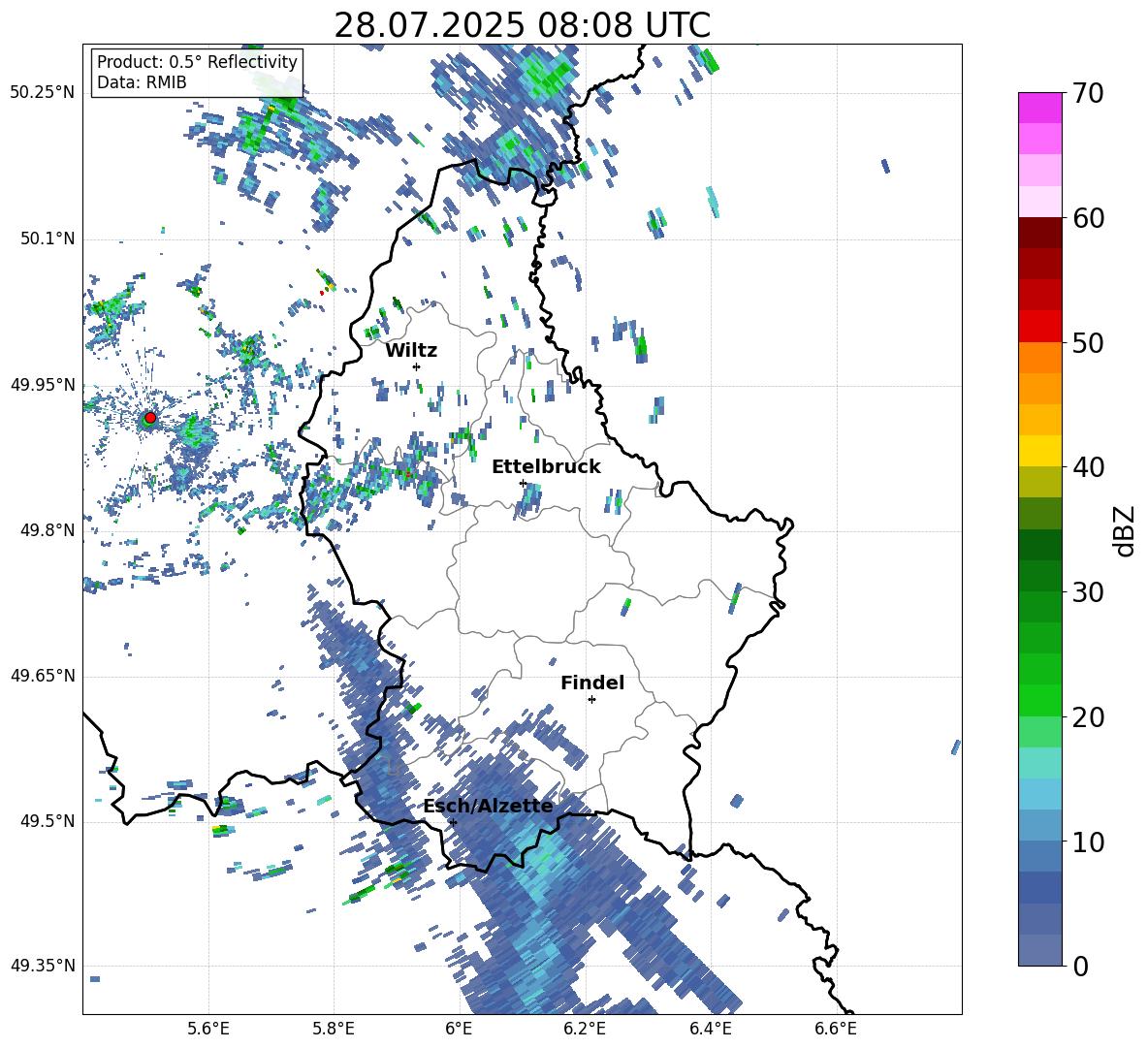Click the 6.2°E longitude label
This screenshot has width=1148, height=1048.
(585, 1029)
